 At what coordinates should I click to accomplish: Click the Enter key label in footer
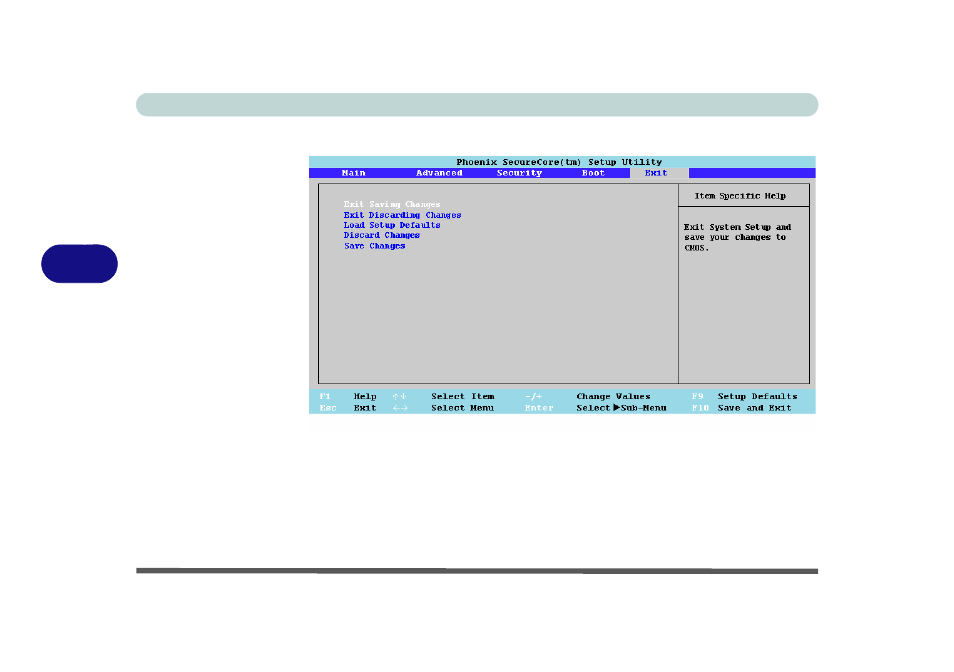point(539,408)
